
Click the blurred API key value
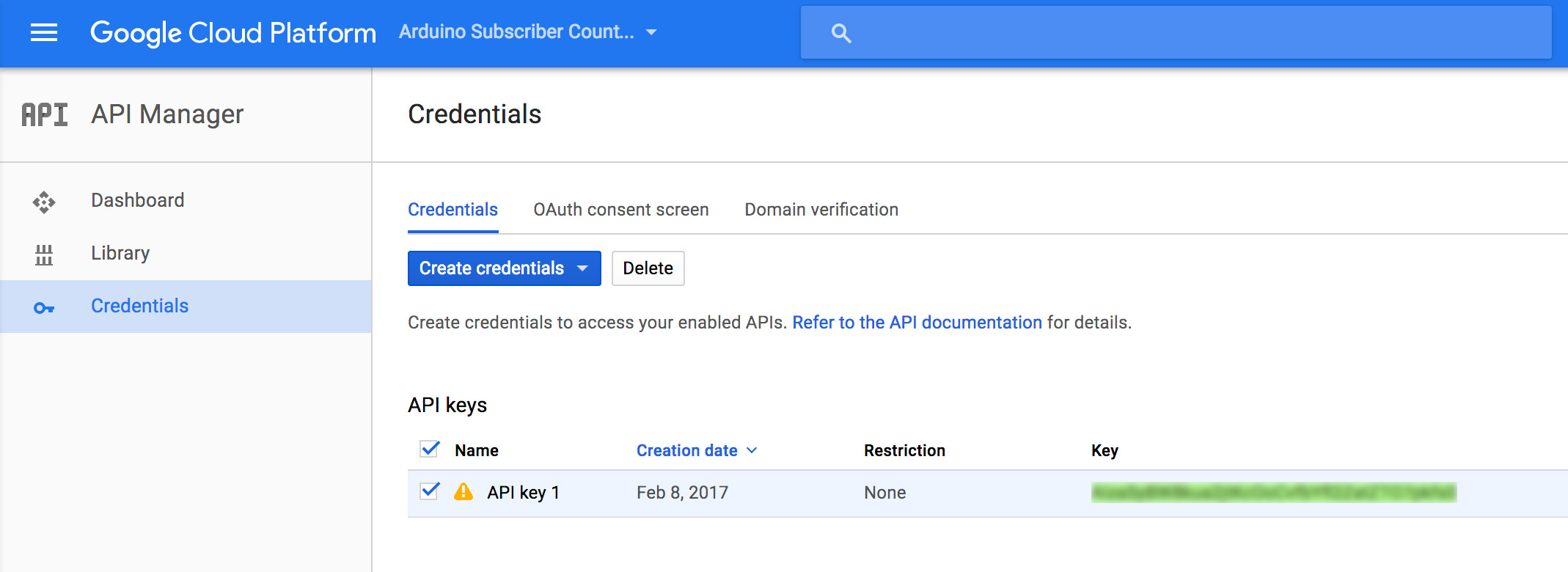point(1274,493)
